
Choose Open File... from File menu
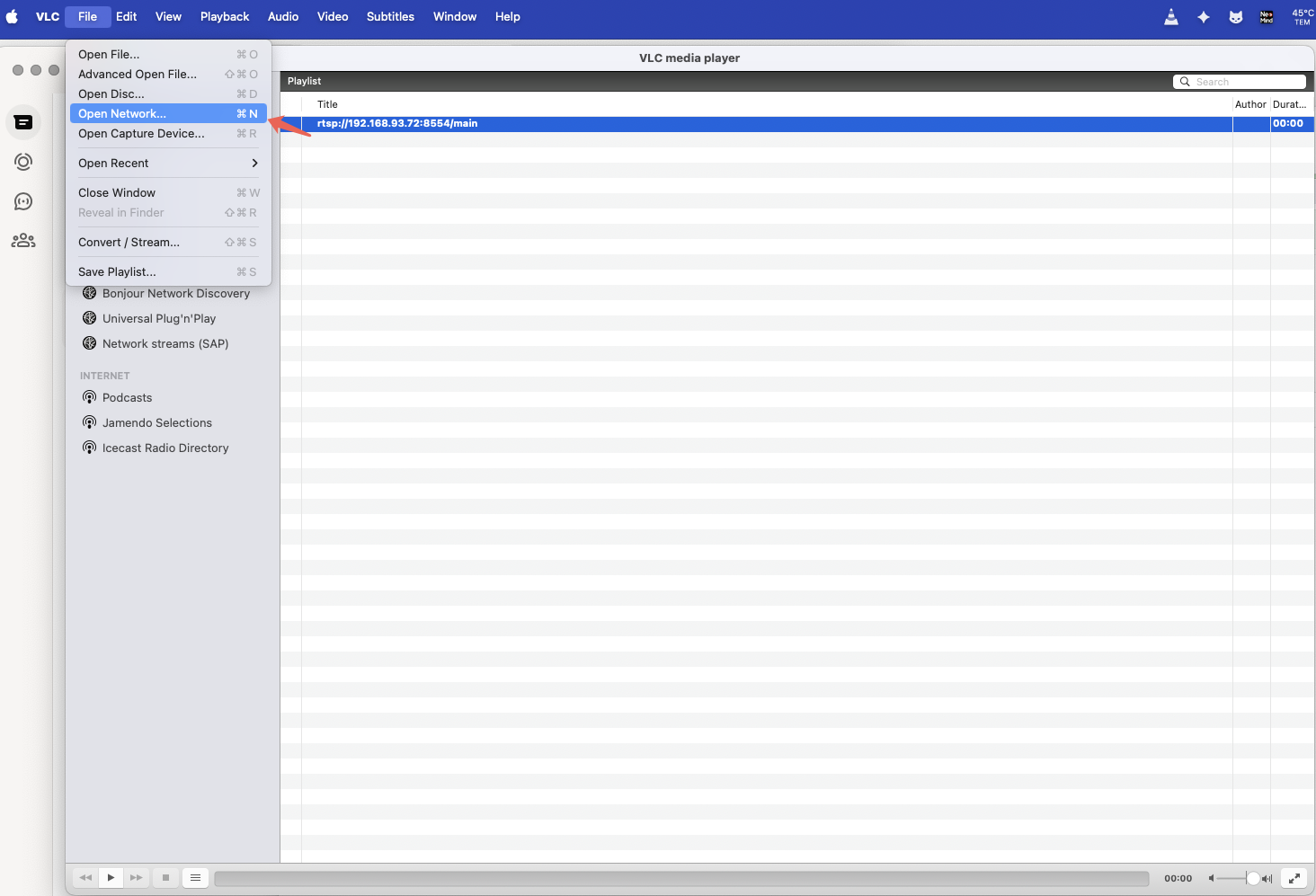tap(168, 54)
